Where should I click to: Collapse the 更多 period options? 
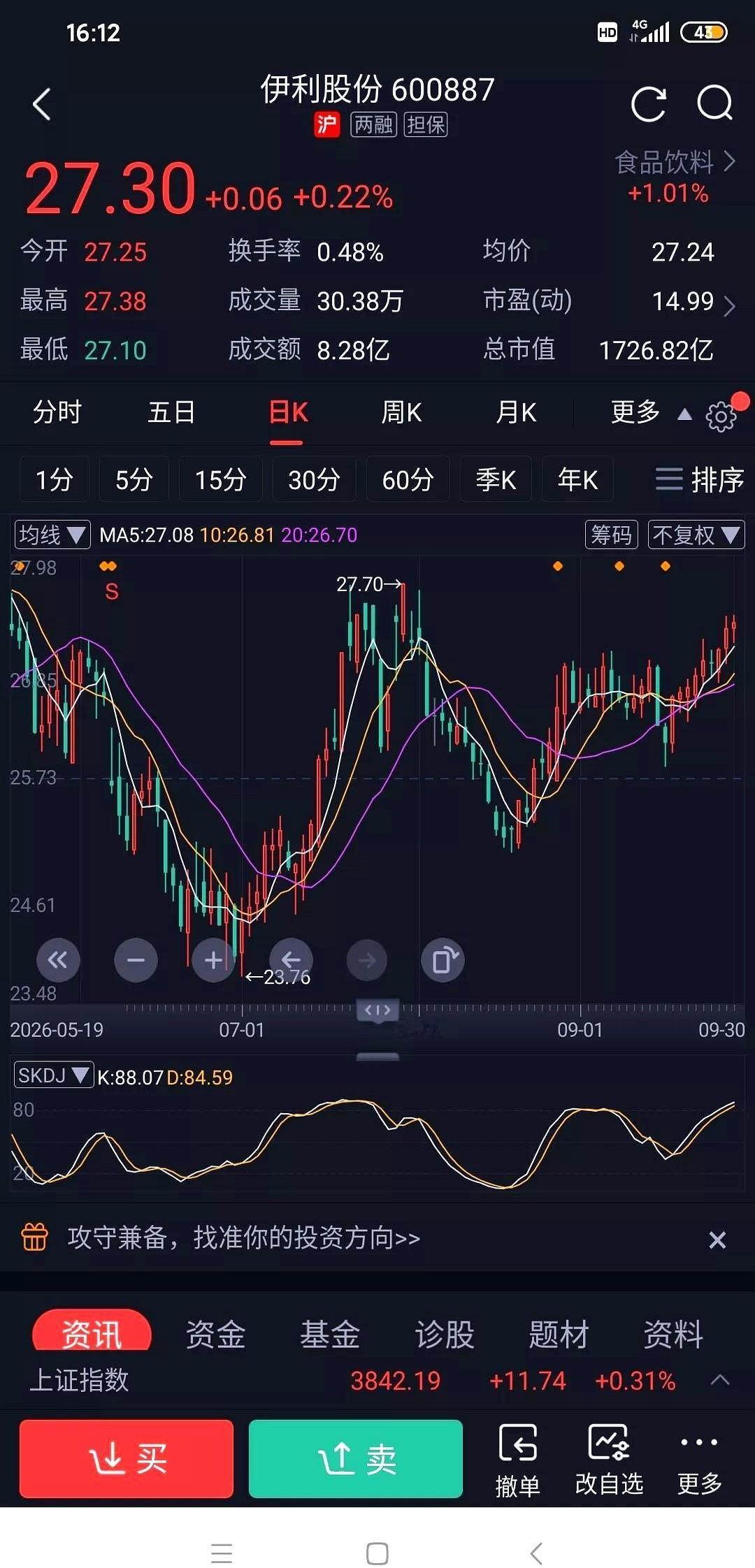(x=651, y=412)
